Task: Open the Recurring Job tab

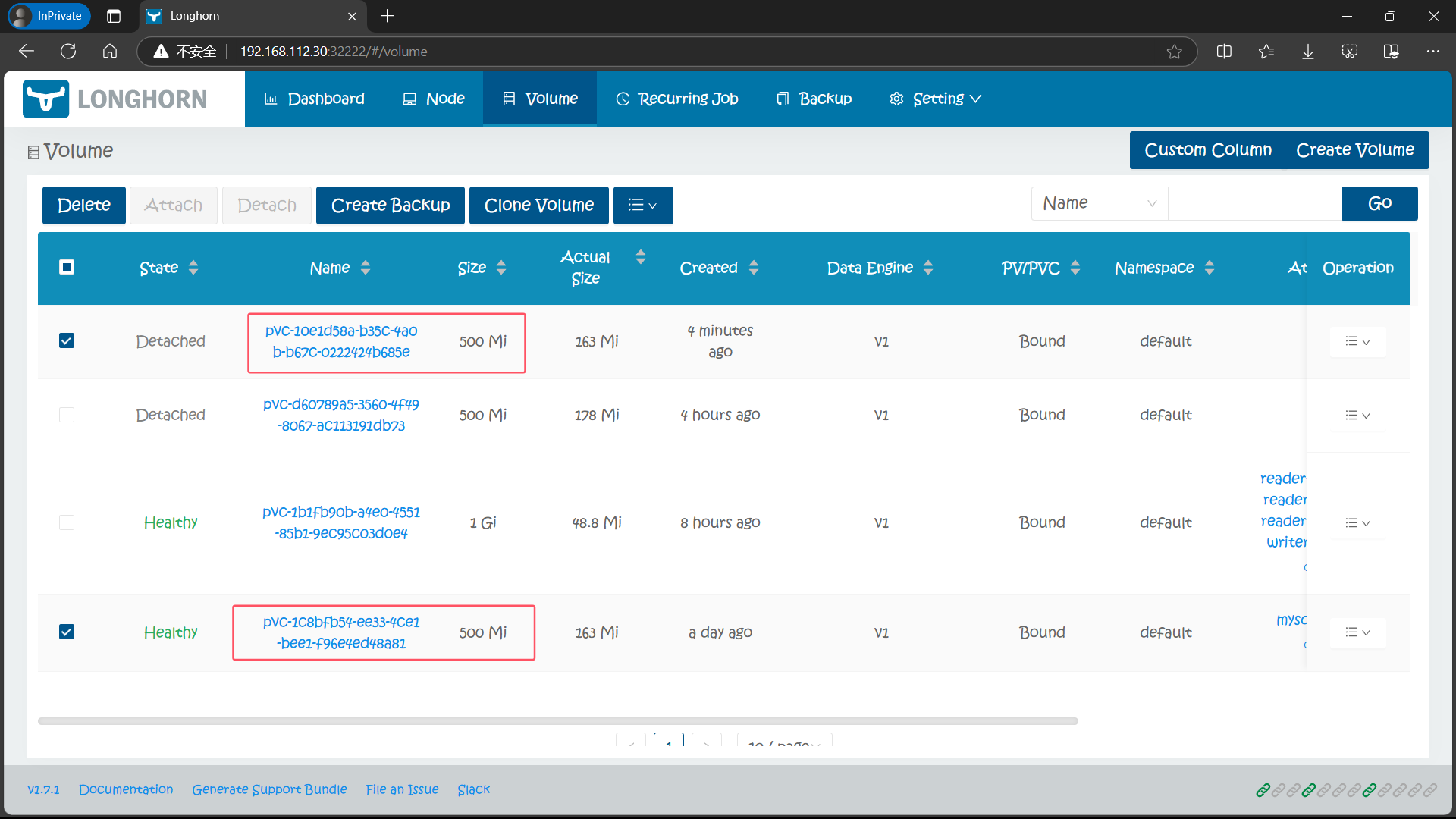Action: click(x=677, y=99)
